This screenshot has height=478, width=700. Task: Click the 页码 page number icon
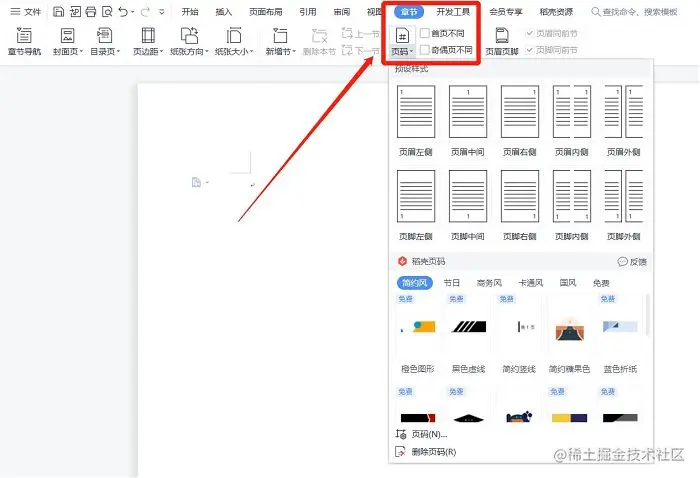[x=402, y=35]
